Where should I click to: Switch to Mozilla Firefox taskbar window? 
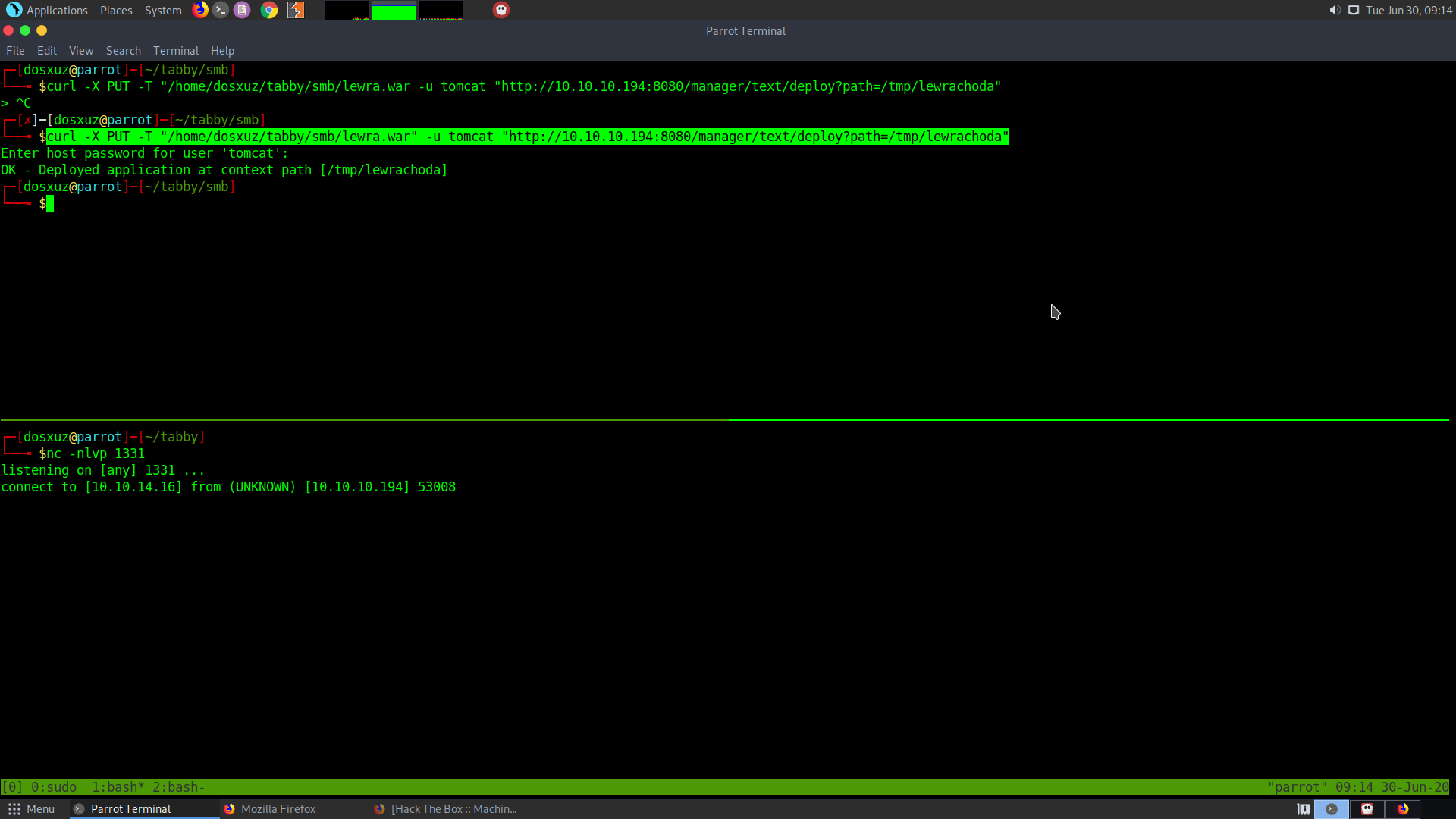pyautogui.click(x=278, y=809)
